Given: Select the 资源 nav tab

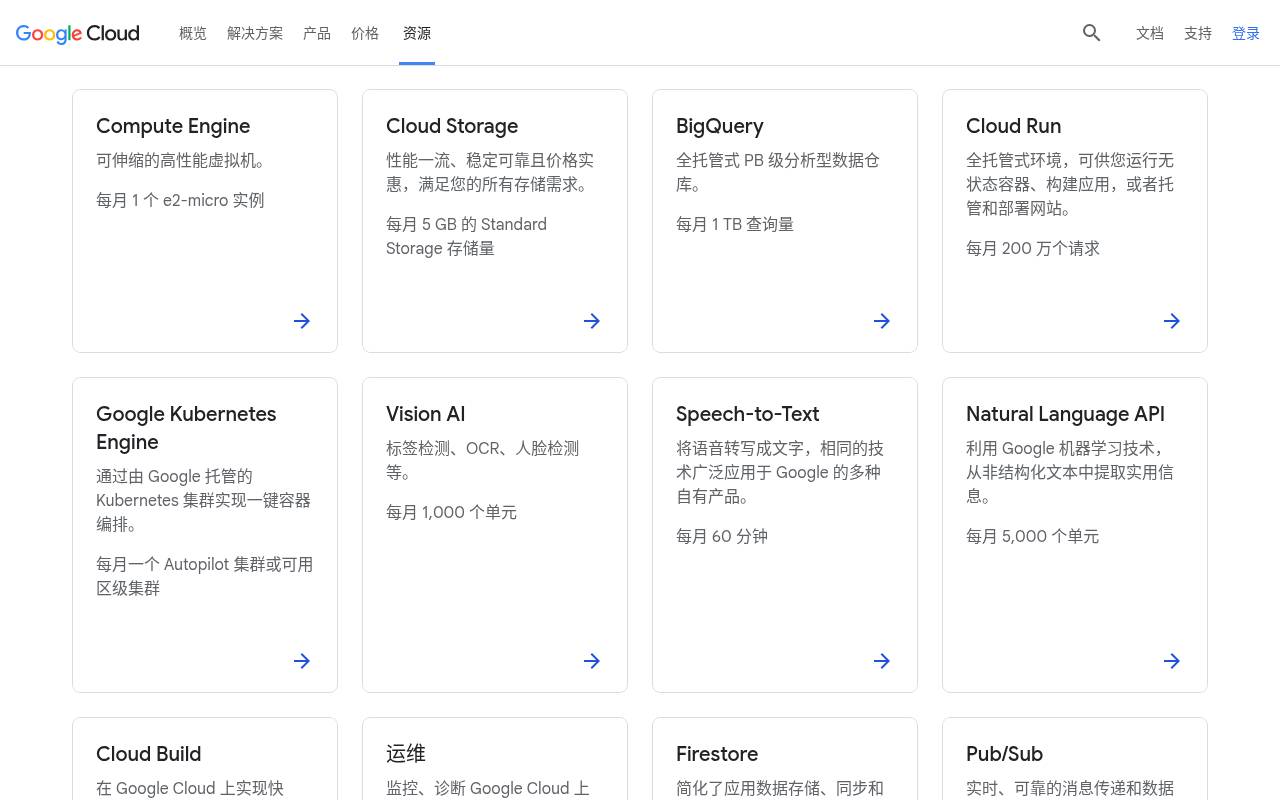Looking at the screenshot, I should point(417,33).
